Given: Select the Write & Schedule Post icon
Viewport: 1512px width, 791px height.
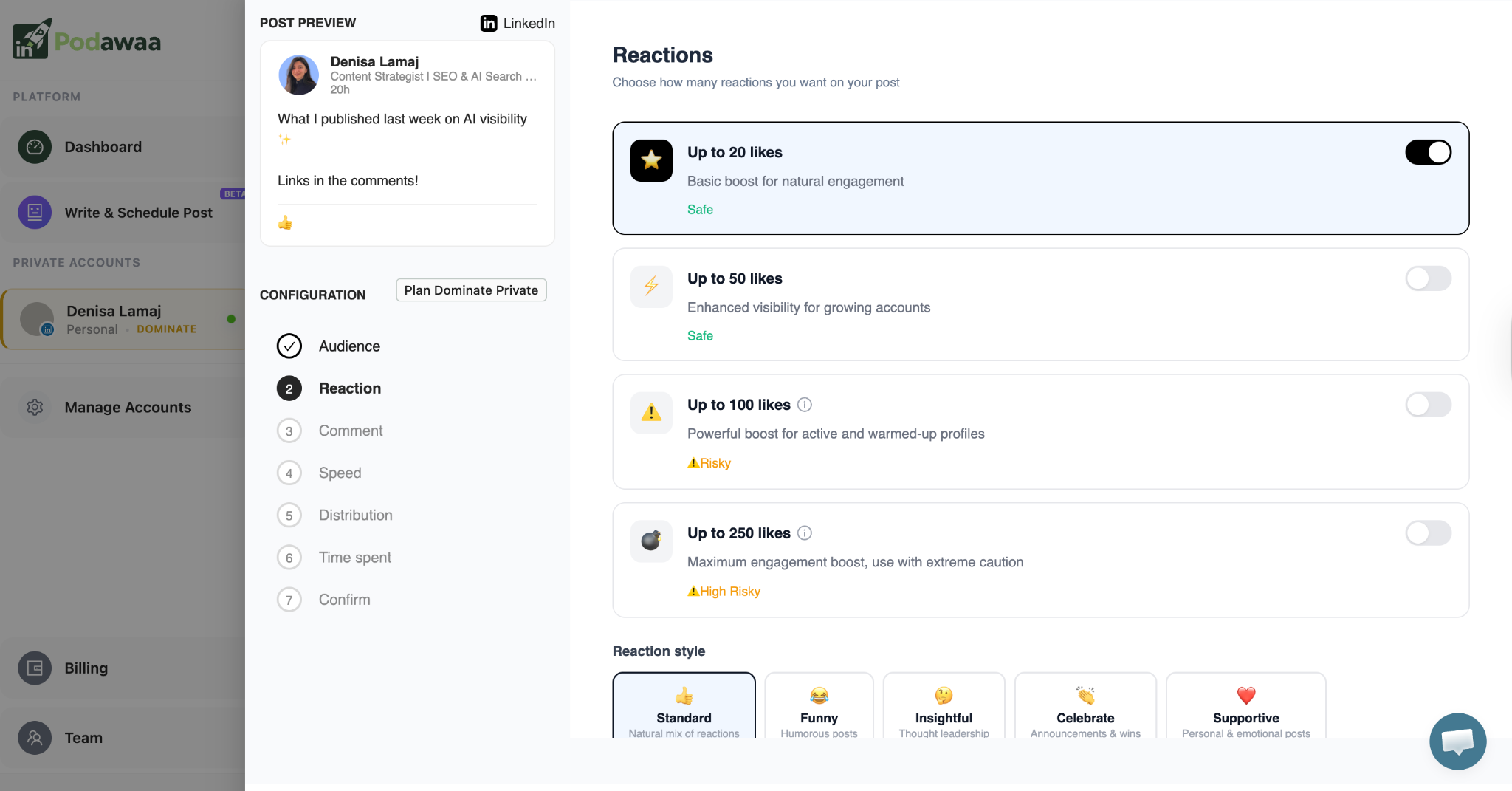Looking at the screenshot, I should pyautogui.click(x=34, y=212).
